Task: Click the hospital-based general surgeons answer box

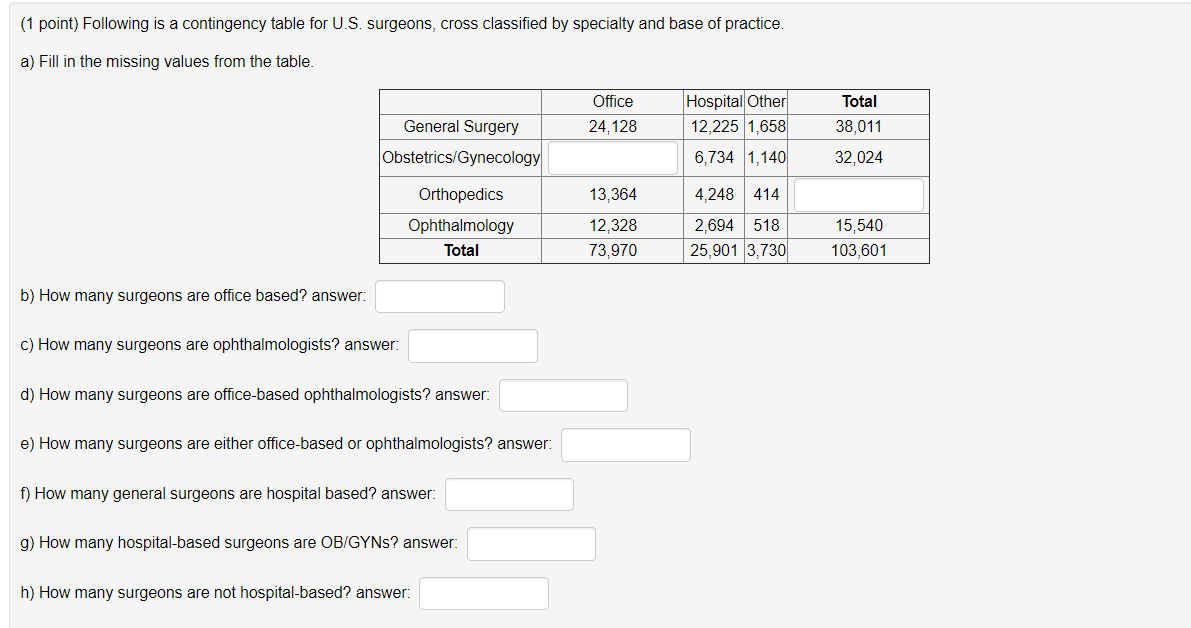Action: click(x=510, y=494)
